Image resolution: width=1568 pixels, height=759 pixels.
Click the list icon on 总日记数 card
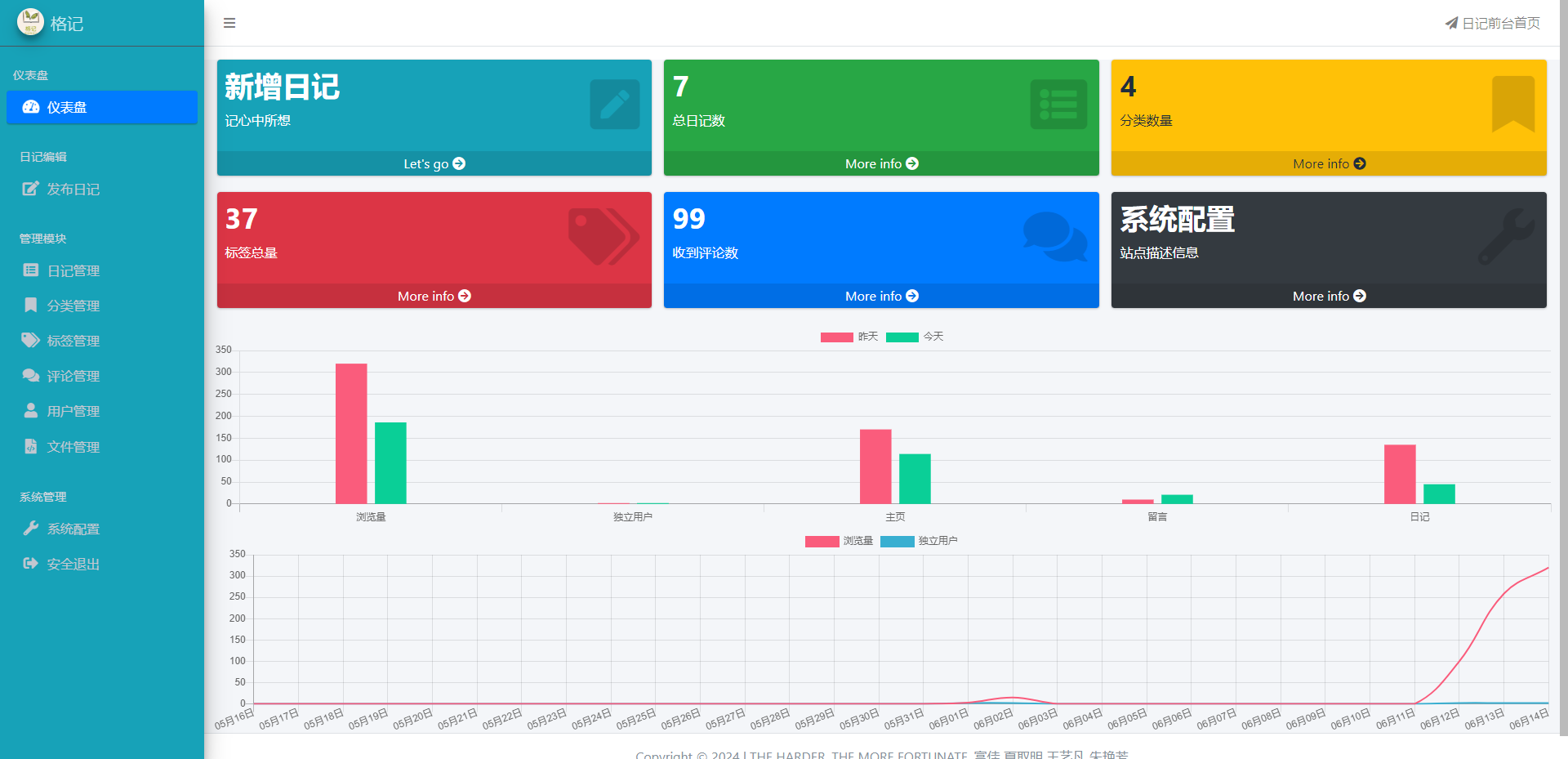coord(1058,104)
